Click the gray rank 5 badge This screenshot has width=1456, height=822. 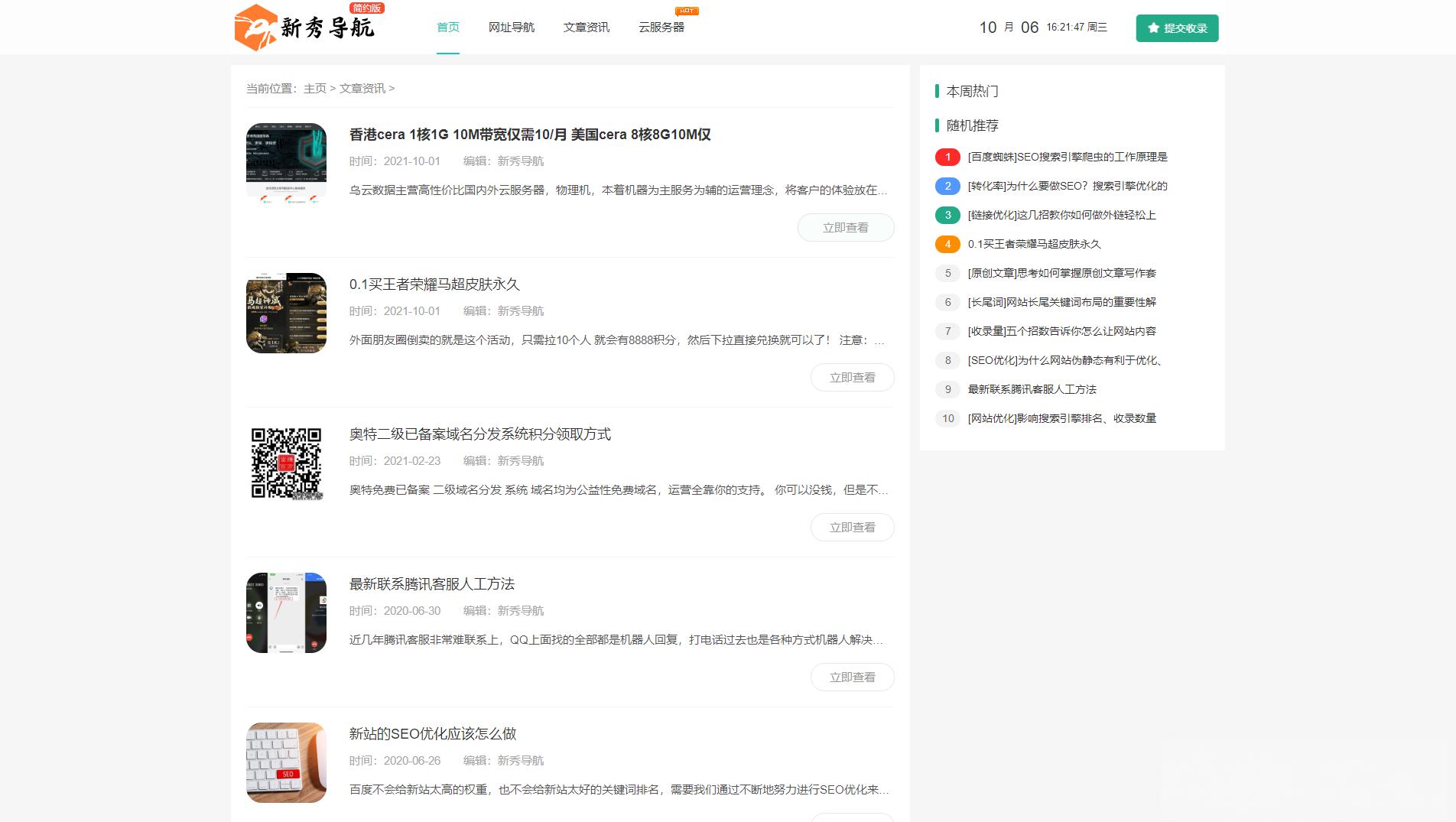[947, 273]
